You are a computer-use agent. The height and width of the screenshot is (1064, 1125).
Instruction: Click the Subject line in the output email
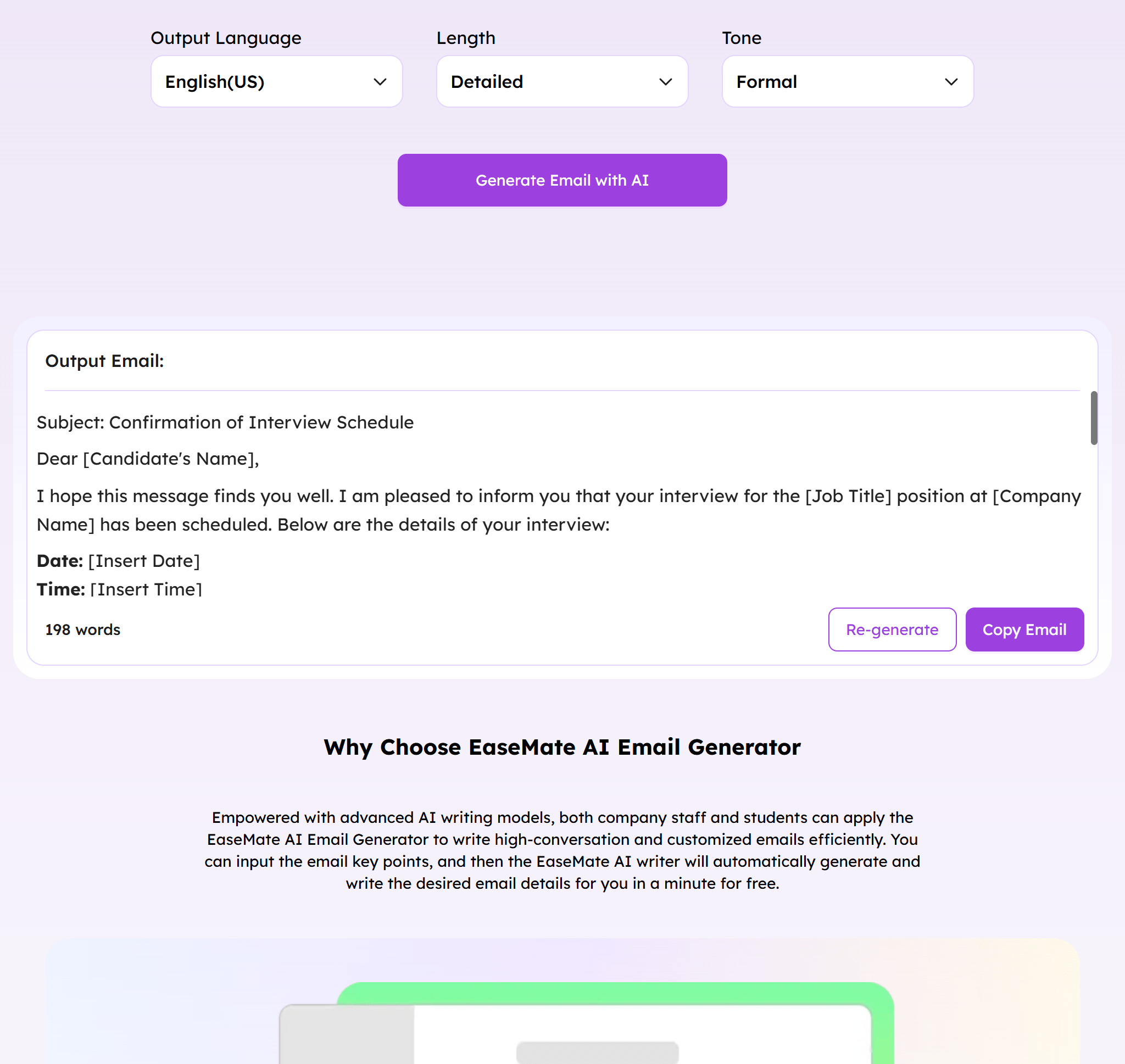[x=225, y=422]
